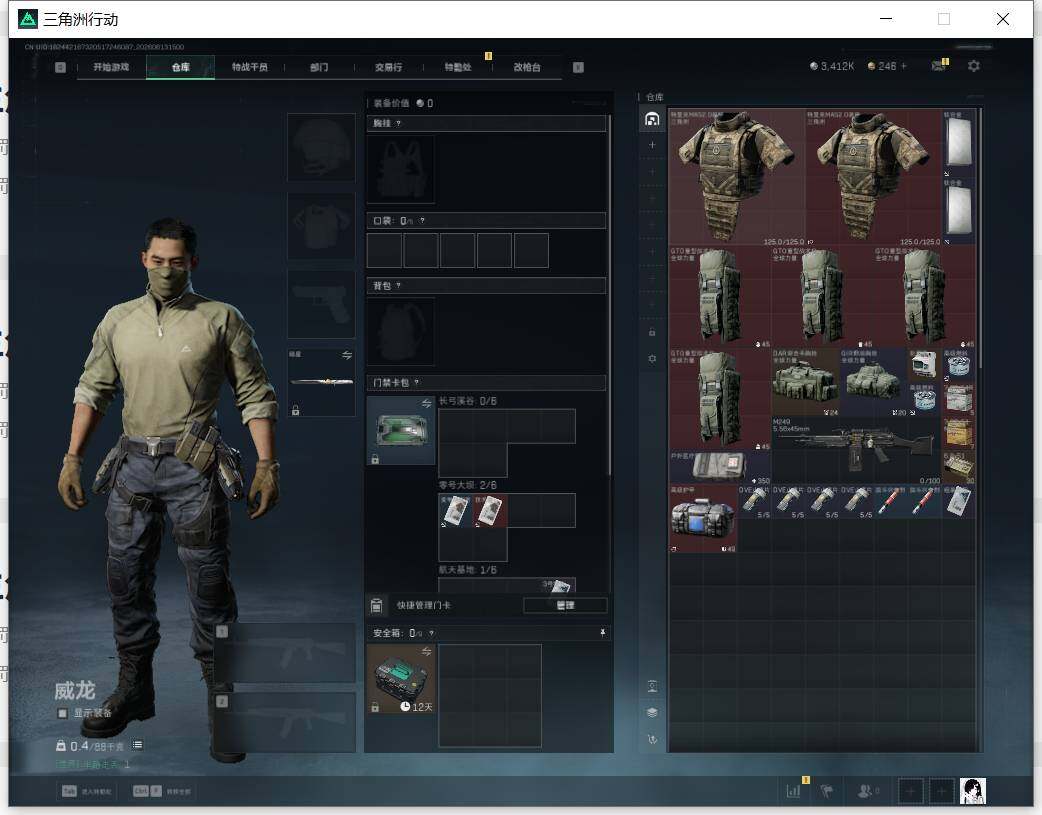This screenshot has width=1042, height=815.
Task: Toggle the 显示装备 checkbox
Action: [x=62, y=713]
